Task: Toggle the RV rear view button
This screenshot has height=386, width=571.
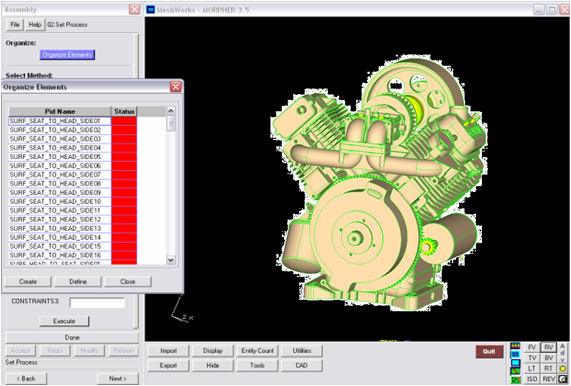Action: tap(549, 347)
